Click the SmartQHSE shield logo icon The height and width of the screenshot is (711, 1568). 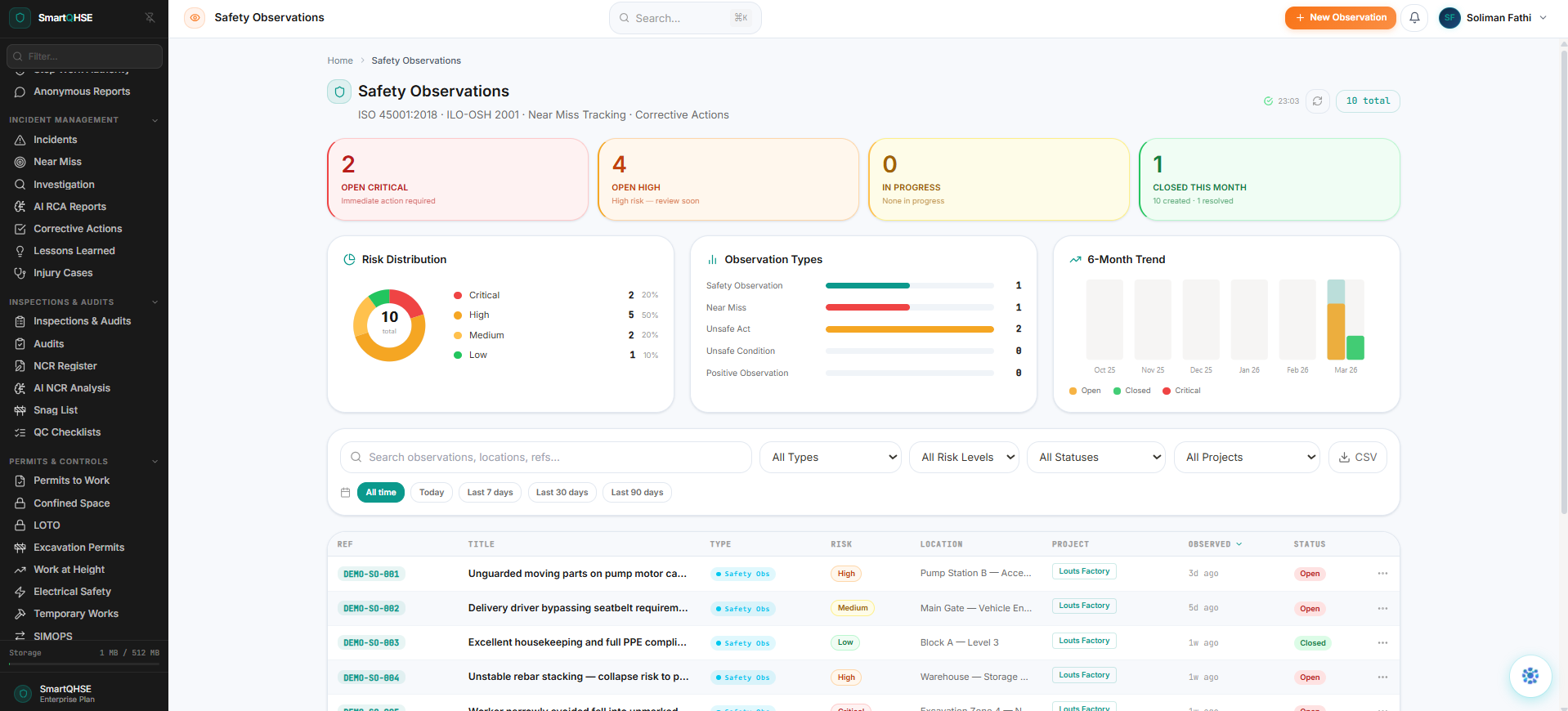(20, 17)
